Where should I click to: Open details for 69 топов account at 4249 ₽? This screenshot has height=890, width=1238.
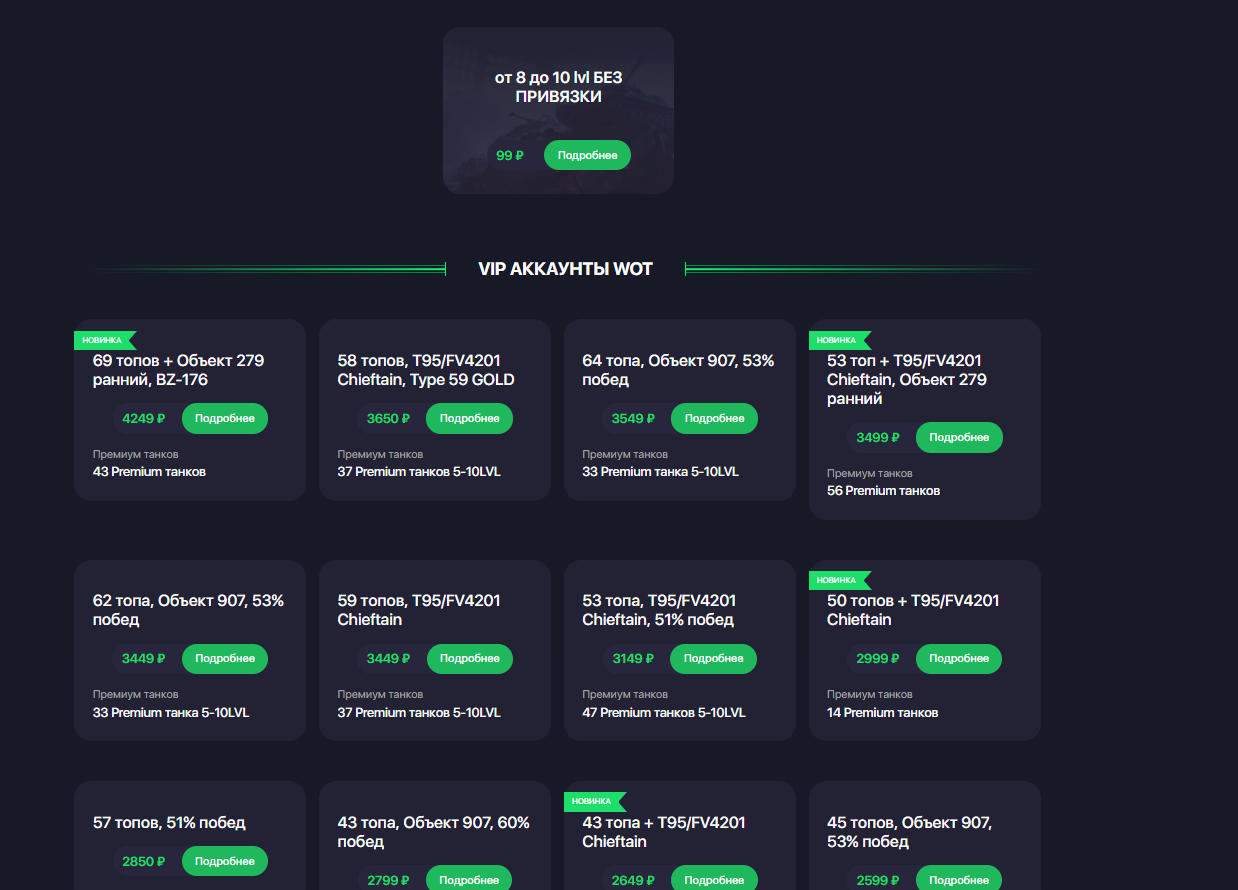click(225, 418)
